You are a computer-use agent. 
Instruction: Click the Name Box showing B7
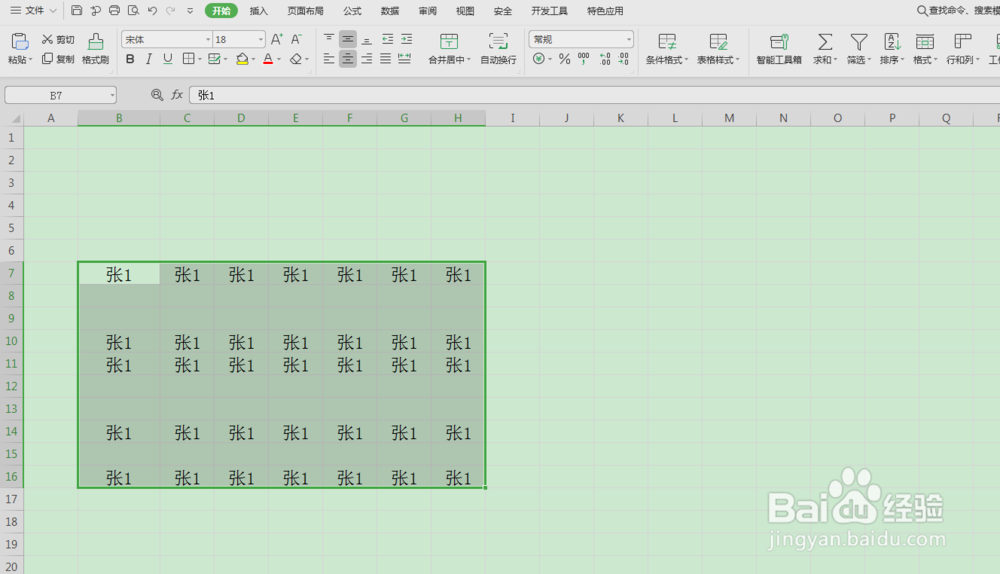click(61, 95)
